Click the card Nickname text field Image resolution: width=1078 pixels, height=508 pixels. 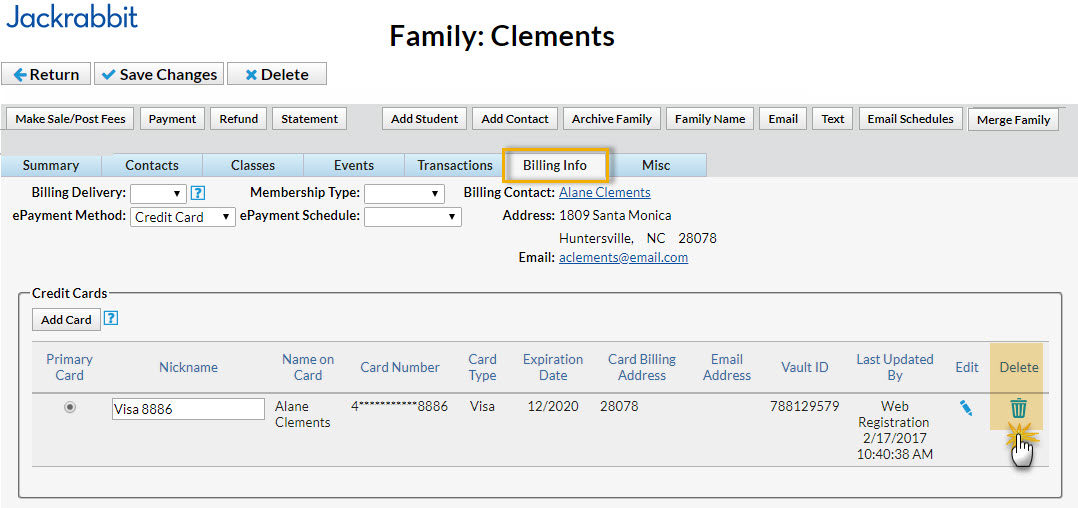pos(188,409)
